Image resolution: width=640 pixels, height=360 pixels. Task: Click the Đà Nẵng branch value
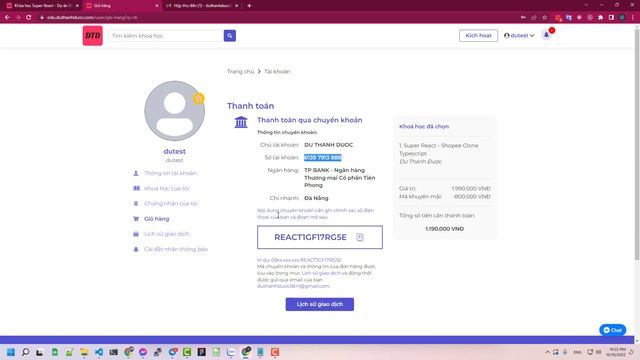tap(316, 198)
